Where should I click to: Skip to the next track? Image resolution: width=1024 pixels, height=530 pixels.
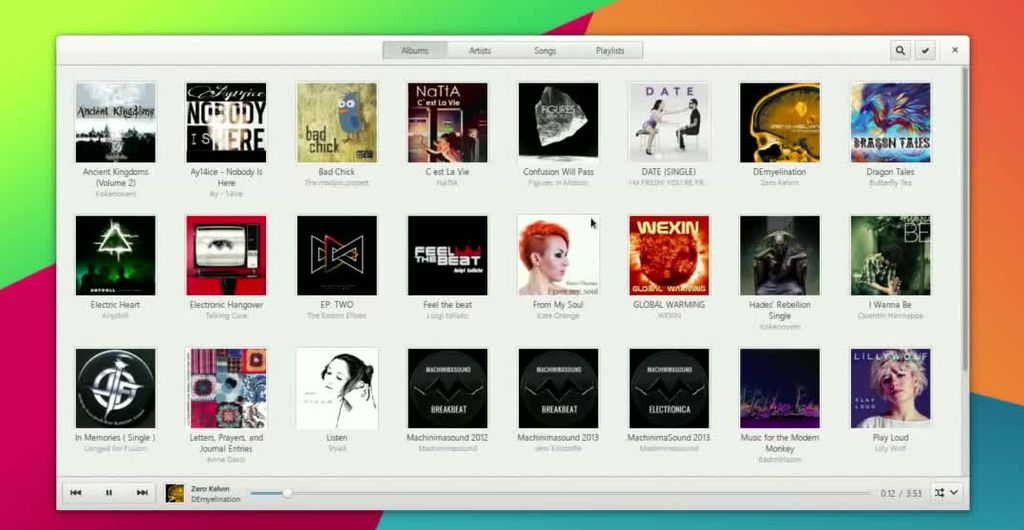pyautogui.click(x=142, y=493)
